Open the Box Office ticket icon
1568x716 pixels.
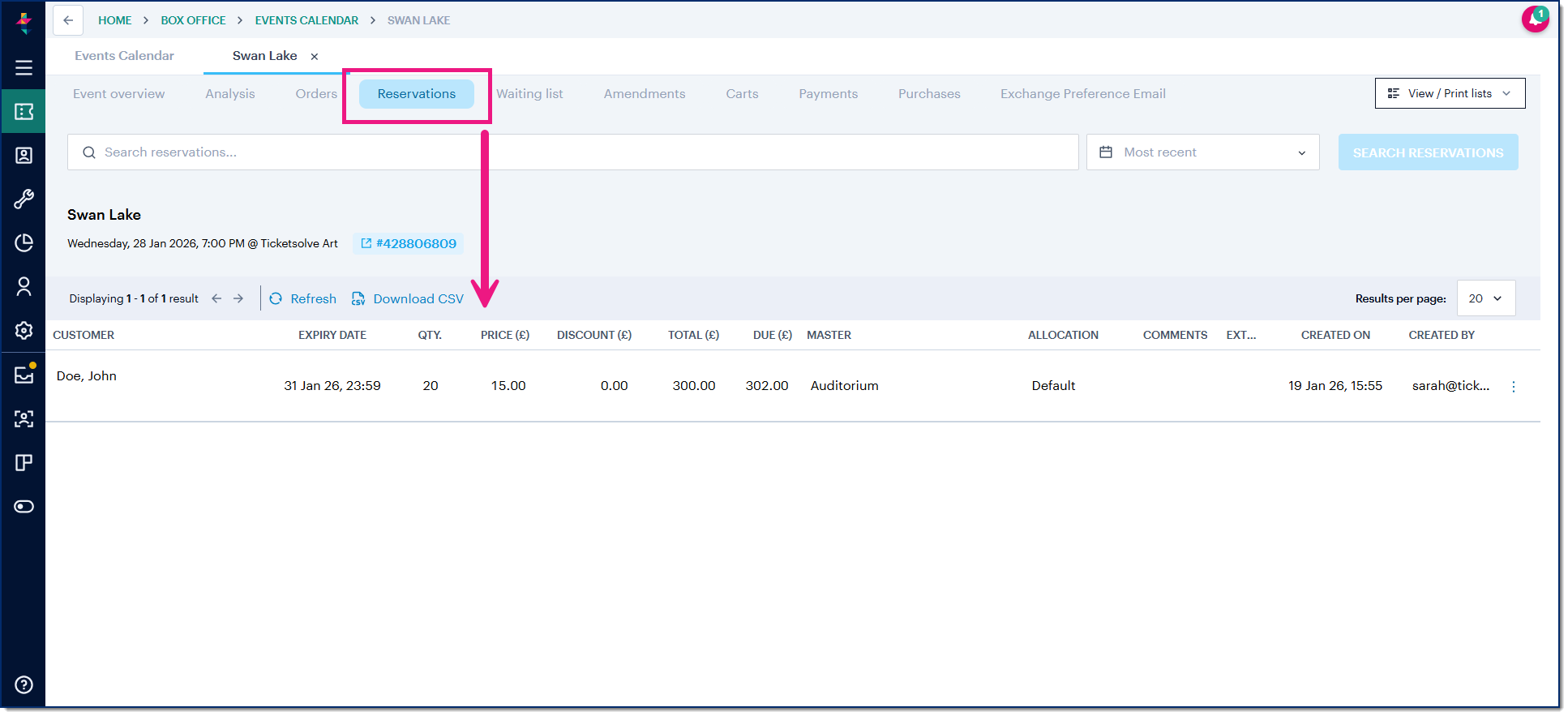[x=24, y=111]
